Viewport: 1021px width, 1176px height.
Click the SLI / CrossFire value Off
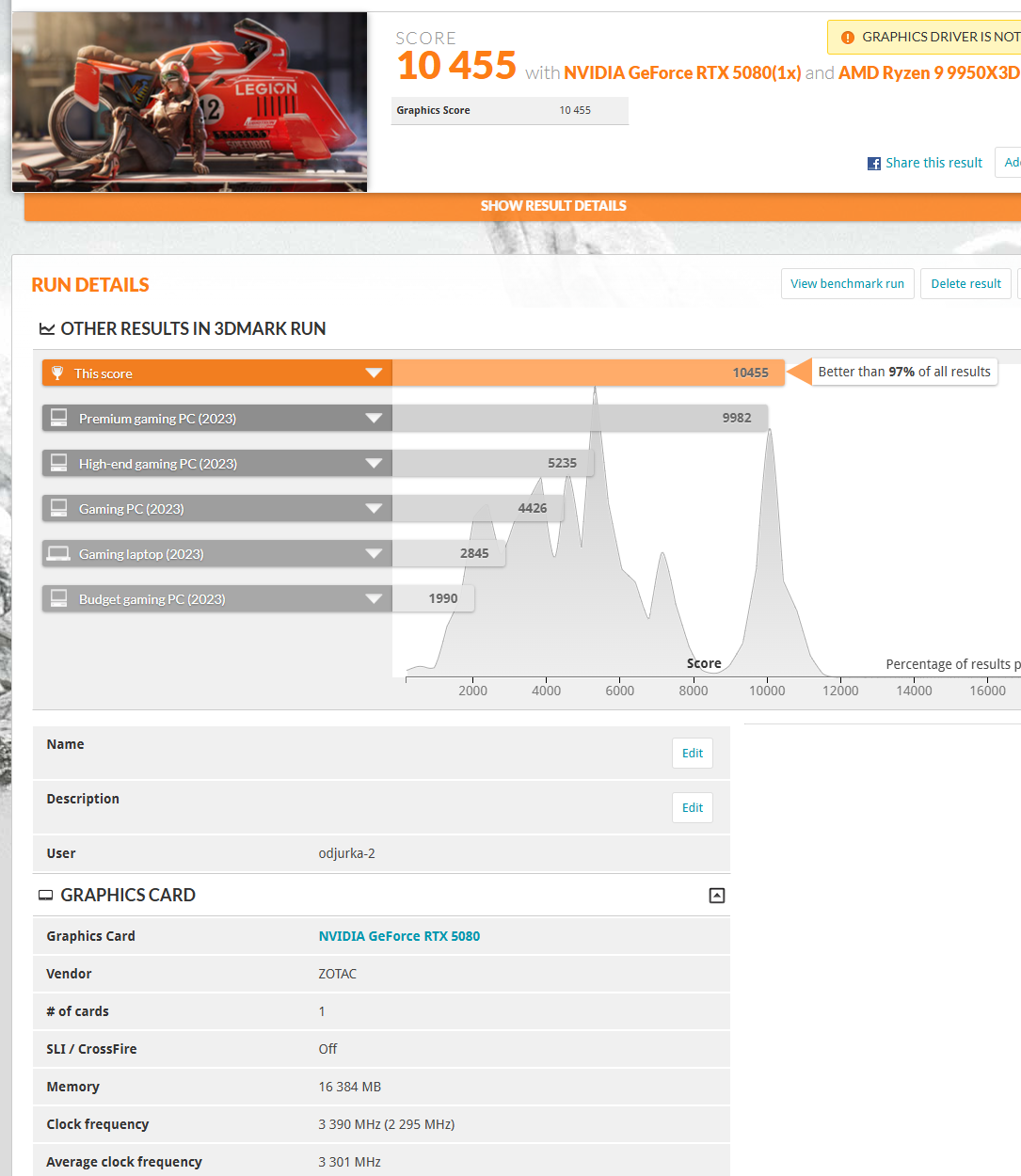pyautogui.click(x=327, y=1049)
